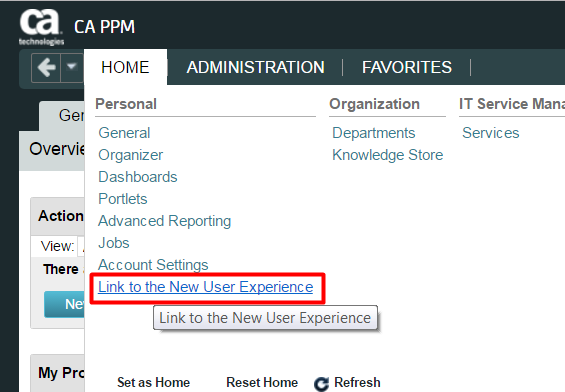The image size is (565, 392).
Task: Open Organizer from the Personal list
Action: (130, 155)
